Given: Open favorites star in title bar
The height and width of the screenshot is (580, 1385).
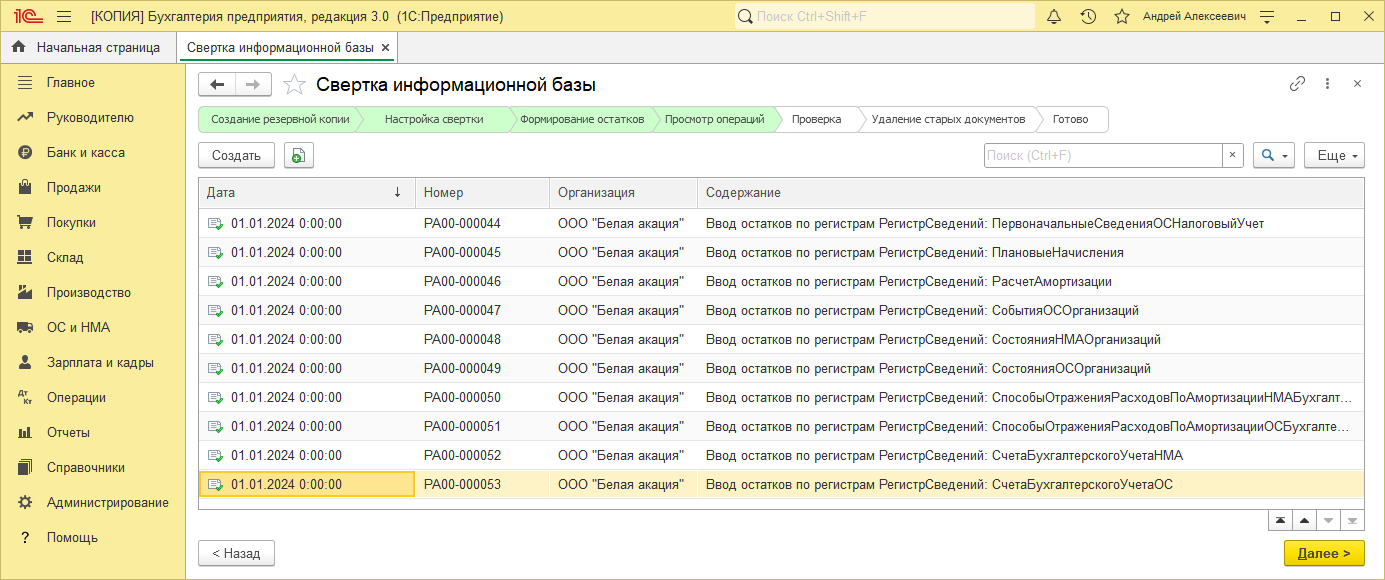Looking at the screenshot, I should 1122,17.
